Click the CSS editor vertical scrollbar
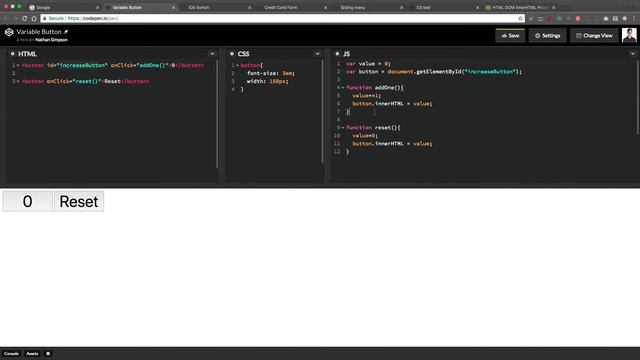 pos(322,111)
